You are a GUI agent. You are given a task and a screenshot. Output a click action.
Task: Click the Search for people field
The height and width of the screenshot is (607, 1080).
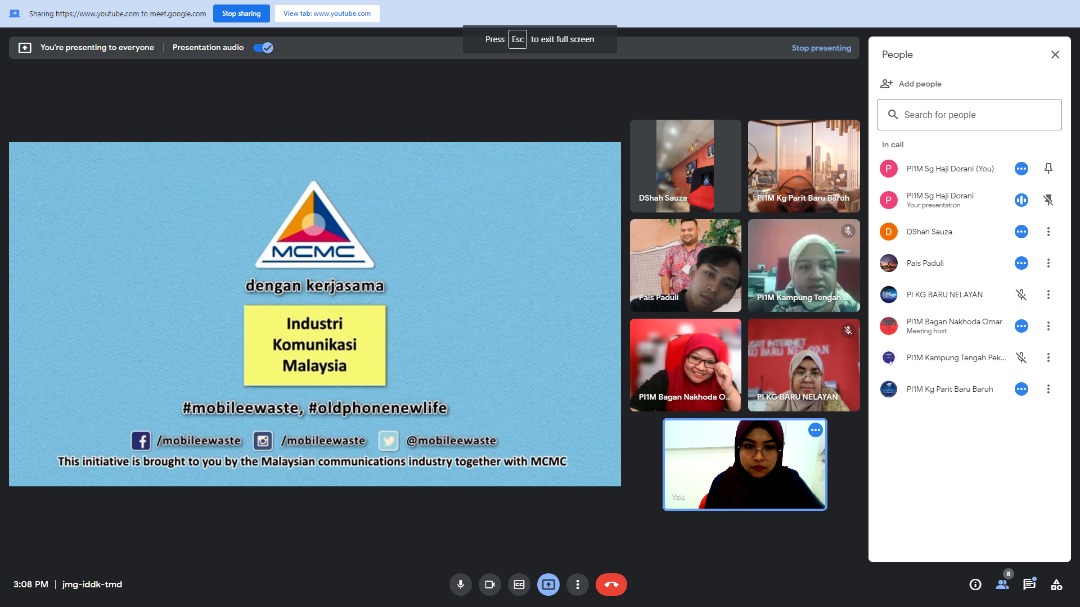[x=969, y=115]
